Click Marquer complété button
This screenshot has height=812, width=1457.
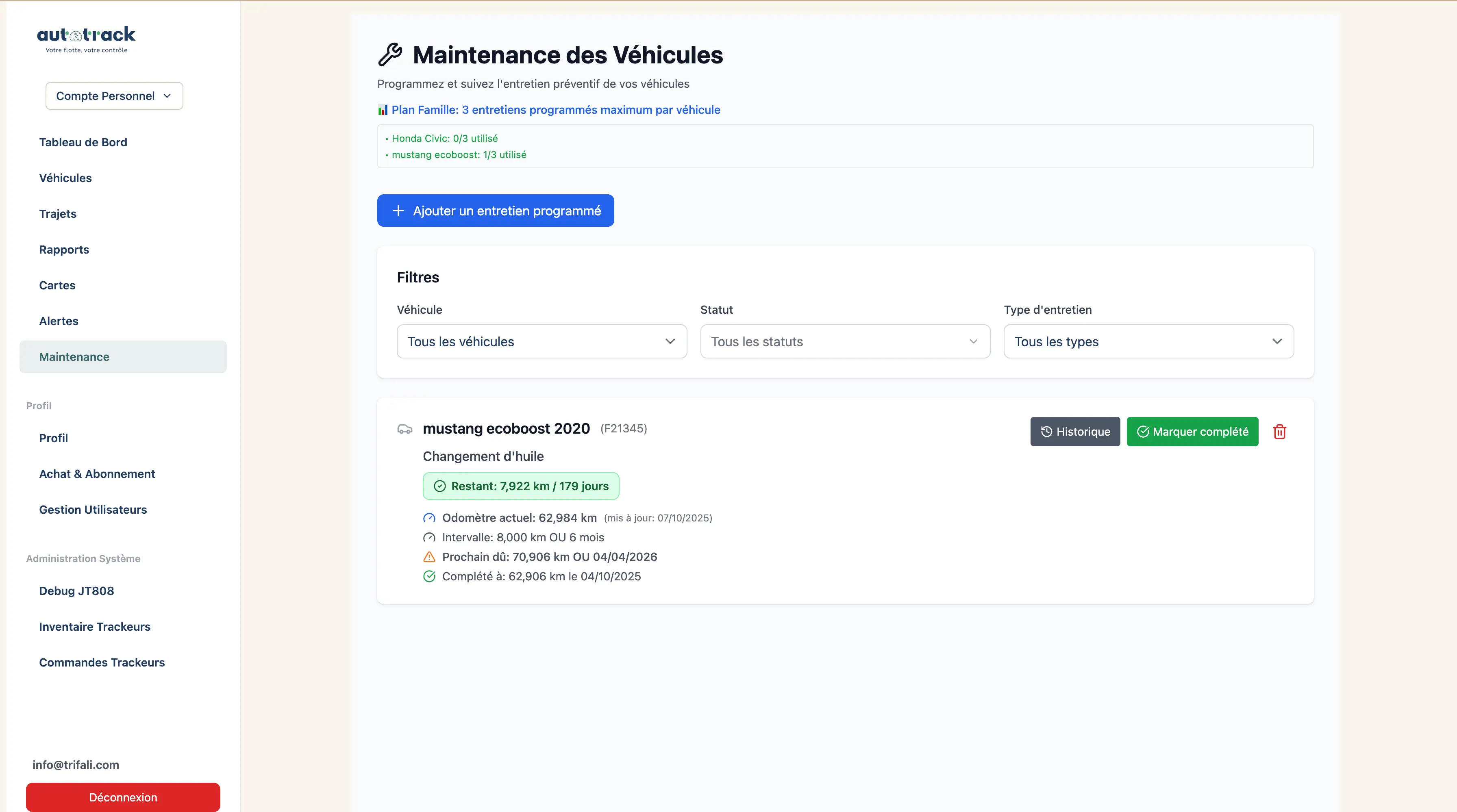tap(1192, 432)
